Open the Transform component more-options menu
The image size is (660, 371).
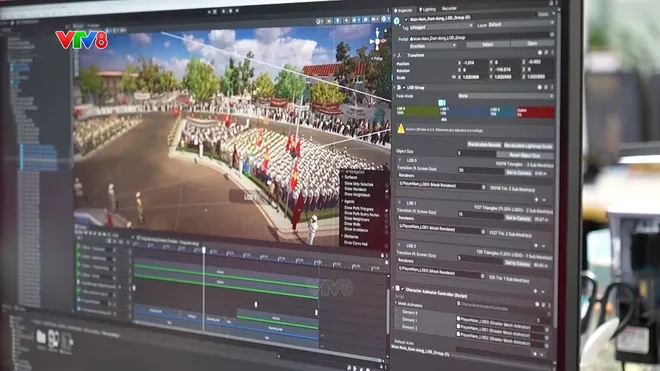point(552,53)
